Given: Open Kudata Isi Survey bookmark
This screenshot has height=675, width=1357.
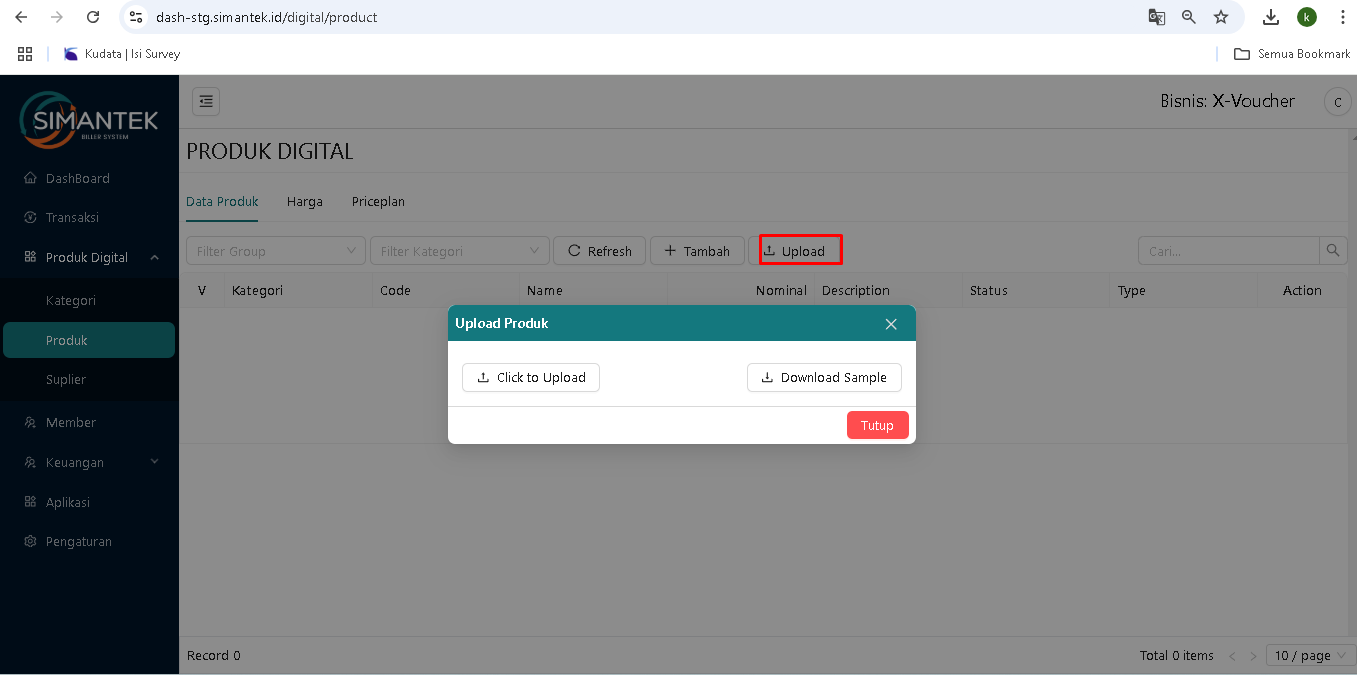Looking at the screenshot, I should 122,54.
